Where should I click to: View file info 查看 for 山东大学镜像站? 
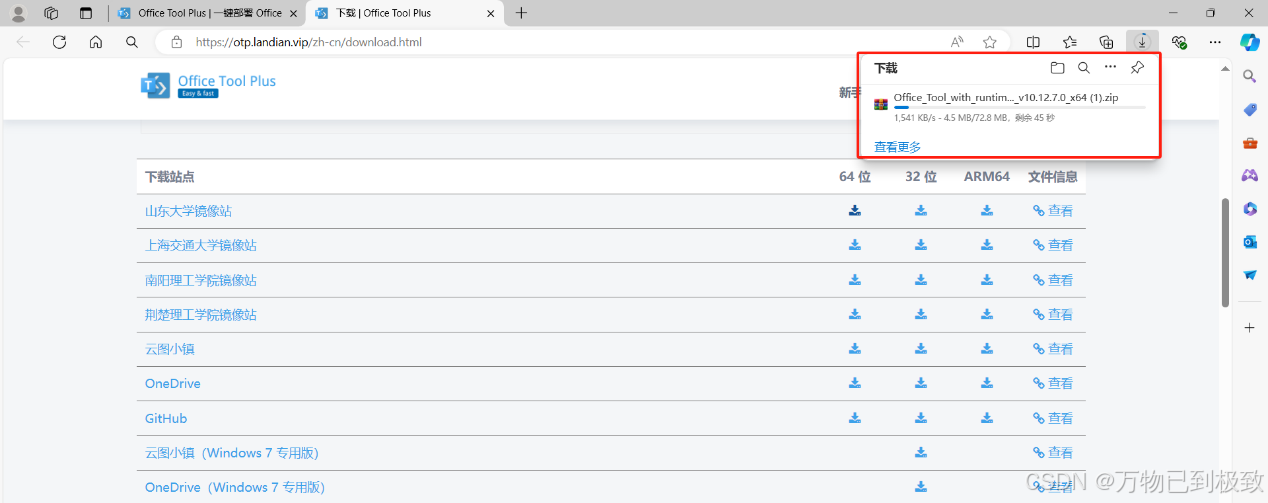click(1053, 211)
